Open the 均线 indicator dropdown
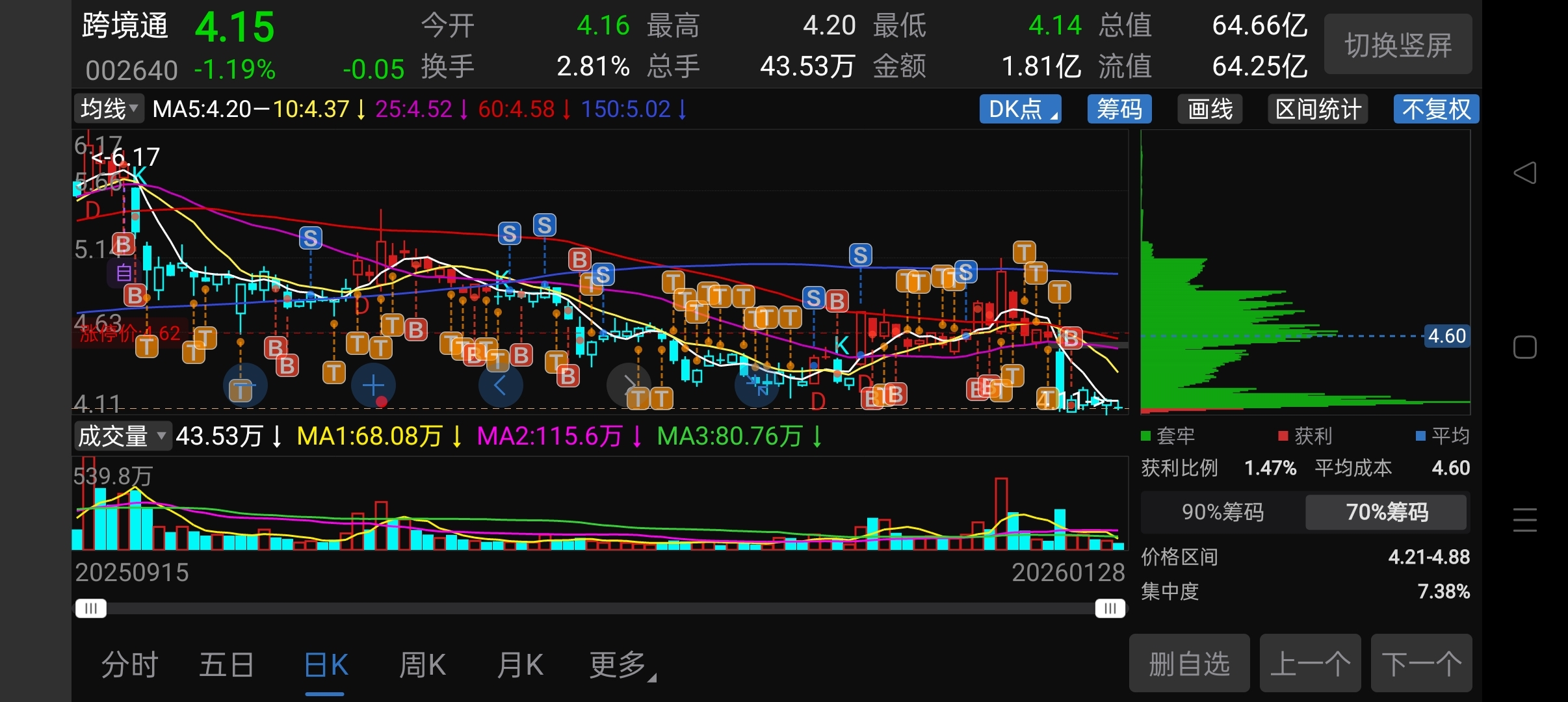The image size is (1568, 702). tap(109, 109)
